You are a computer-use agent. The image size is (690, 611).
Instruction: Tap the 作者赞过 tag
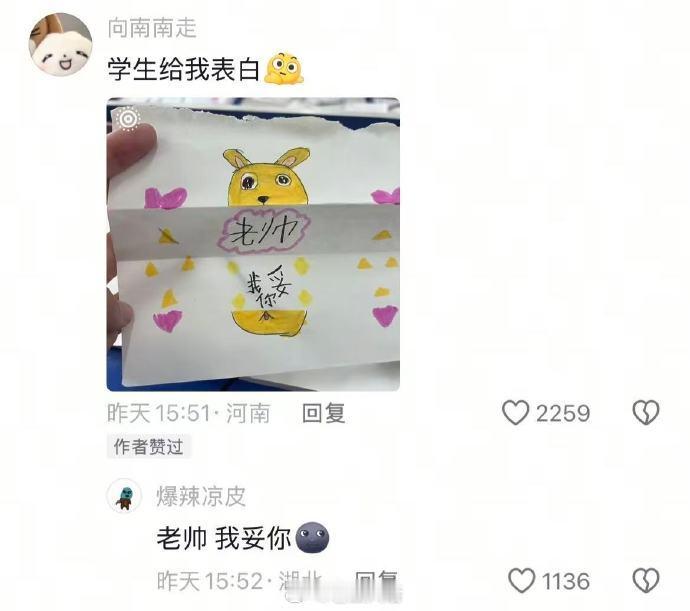click(x=148, y=446)
